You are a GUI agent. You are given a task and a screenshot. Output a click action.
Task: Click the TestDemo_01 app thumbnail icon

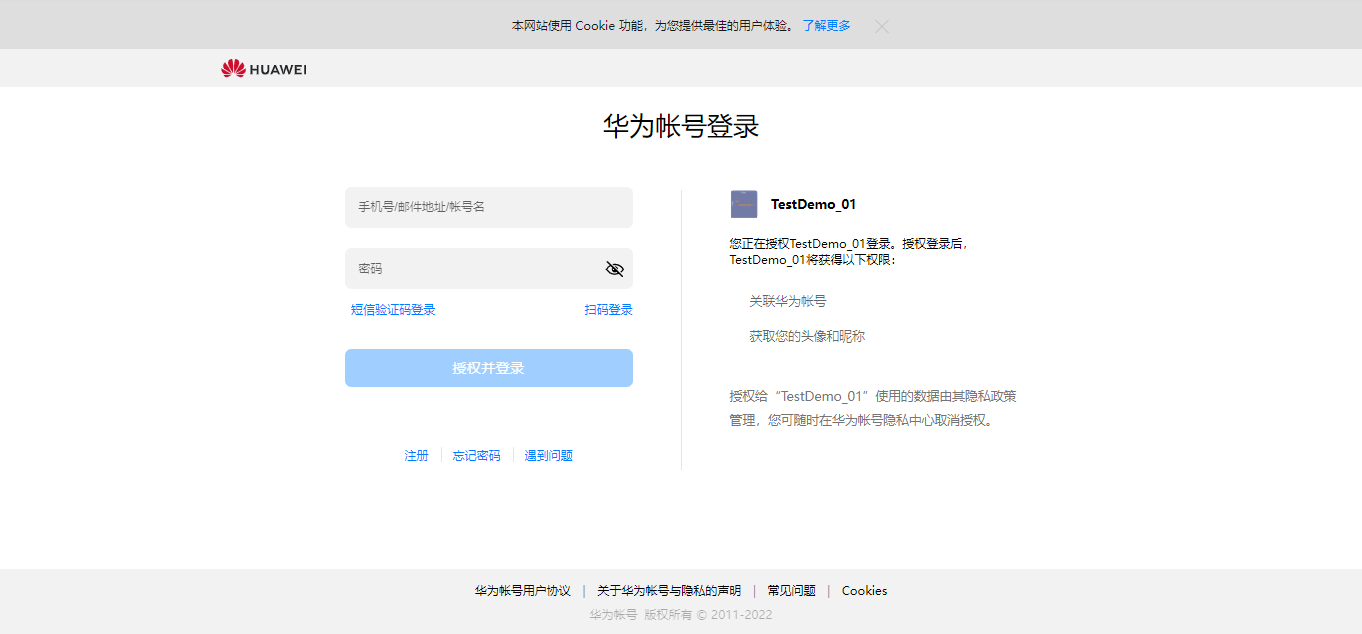pos(744,204)
